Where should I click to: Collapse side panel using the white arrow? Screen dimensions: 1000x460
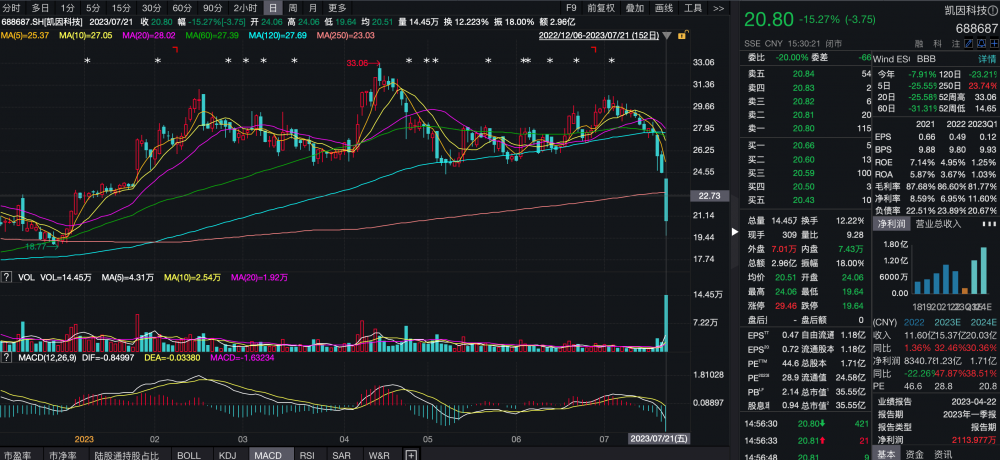point(735,232)
